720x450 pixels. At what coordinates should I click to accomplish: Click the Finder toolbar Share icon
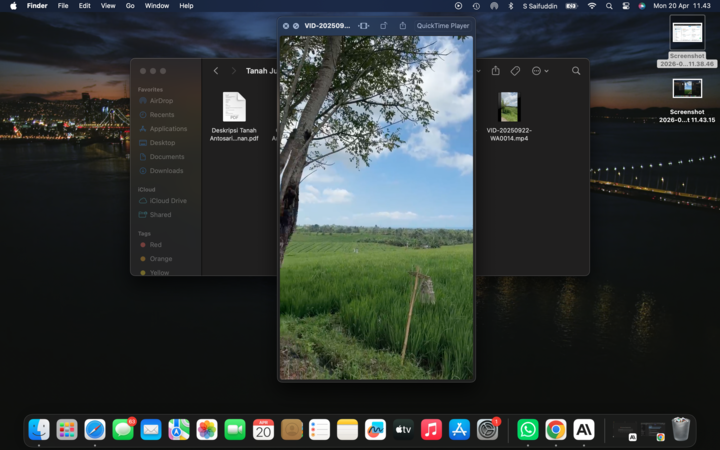tap(495, 71)
